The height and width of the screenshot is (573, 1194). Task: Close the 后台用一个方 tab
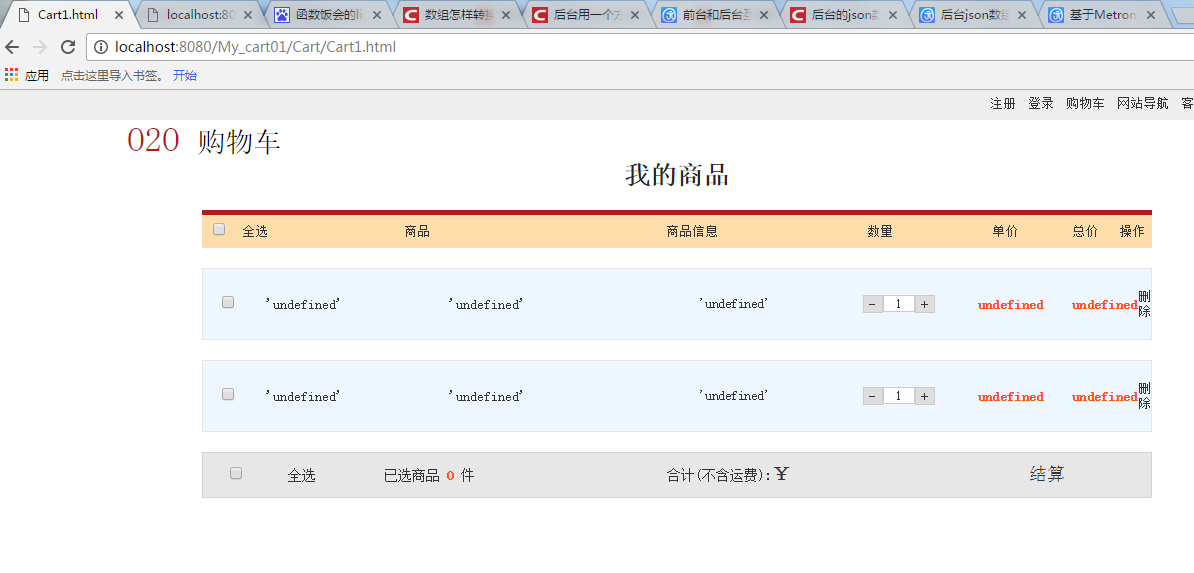pos(635,14)
